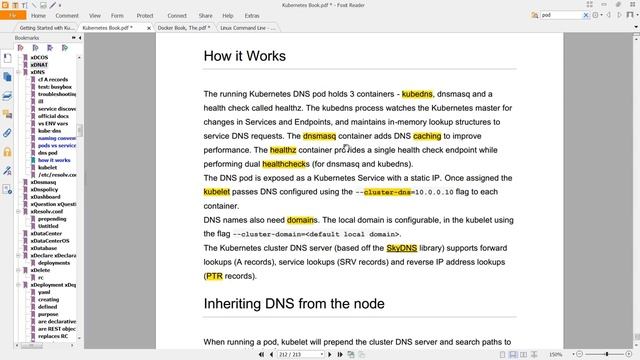This screenshot has height=360, width=640.
Task: Collapse the xDeployment bookmark node
Action: [x=18, y=285]
